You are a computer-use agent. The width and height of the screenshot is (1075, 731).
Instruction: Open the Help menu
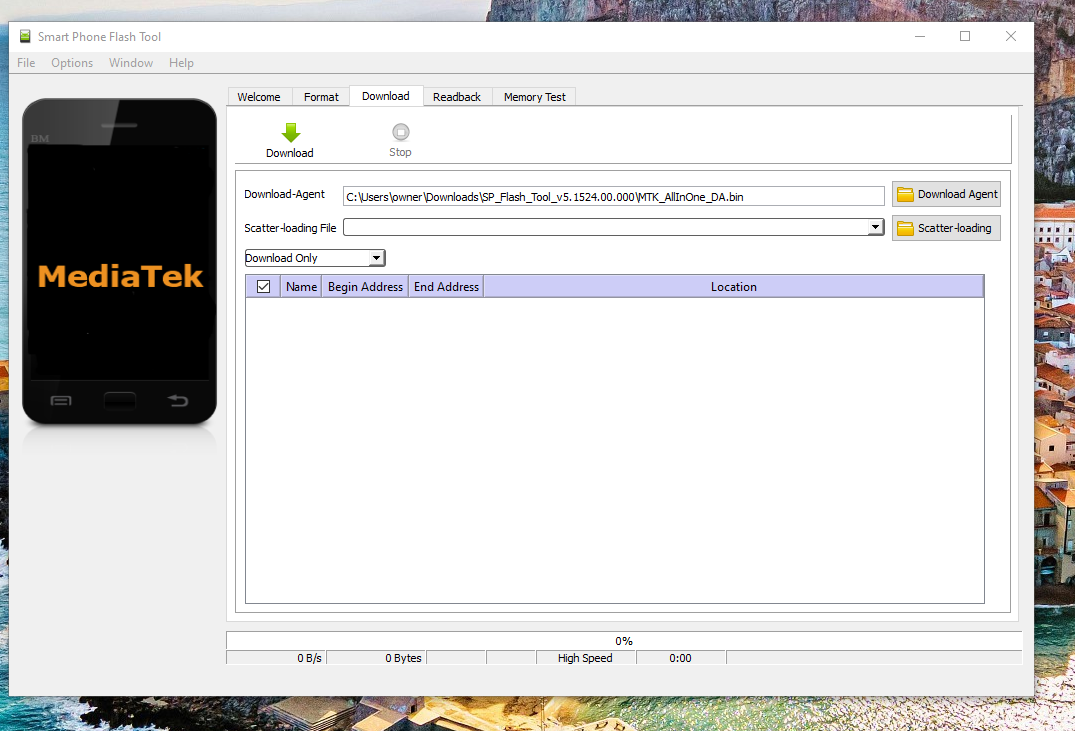pyautogui.click(x=182, y=63)
